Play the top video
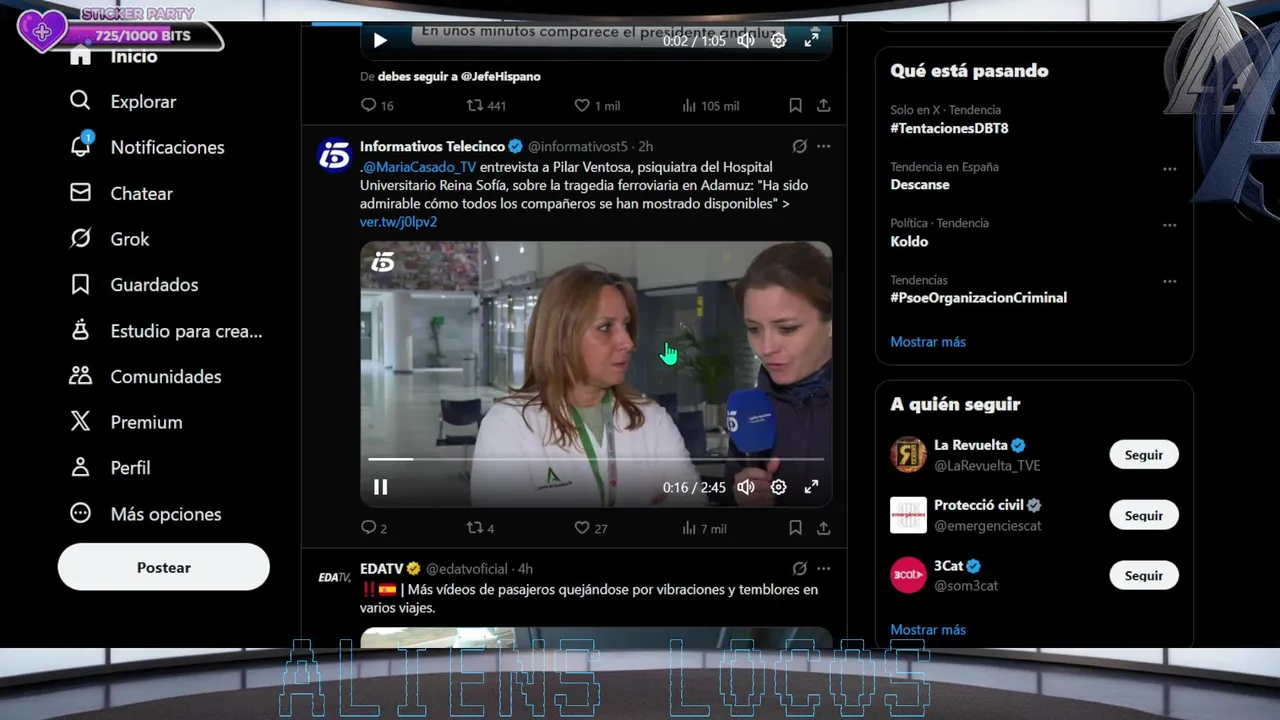This screenshot has height=720, width=1280. [380, 40]
